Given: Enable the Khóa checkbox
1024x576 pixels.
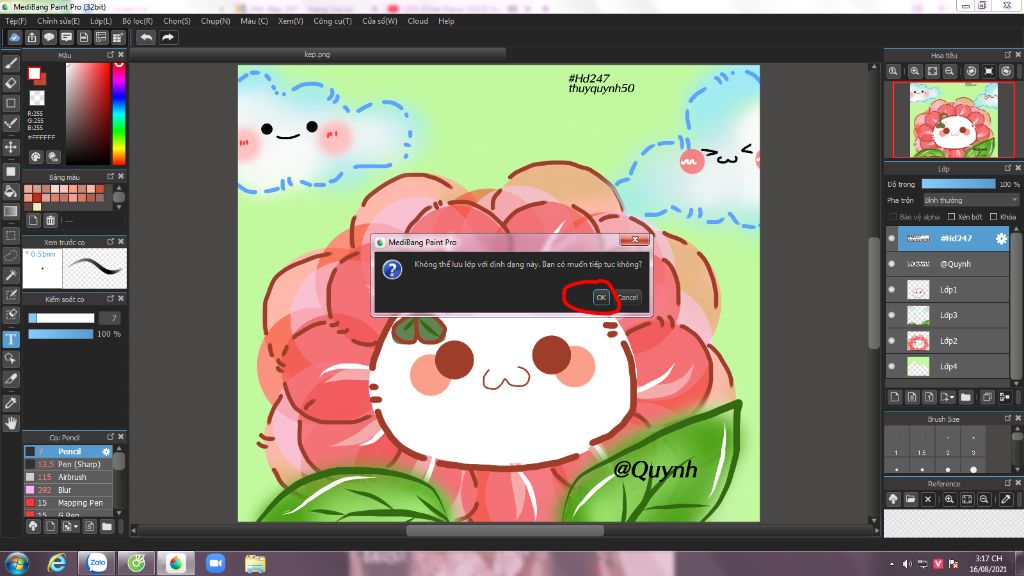Looking at the screenshot, I should (x=993, y=217).
